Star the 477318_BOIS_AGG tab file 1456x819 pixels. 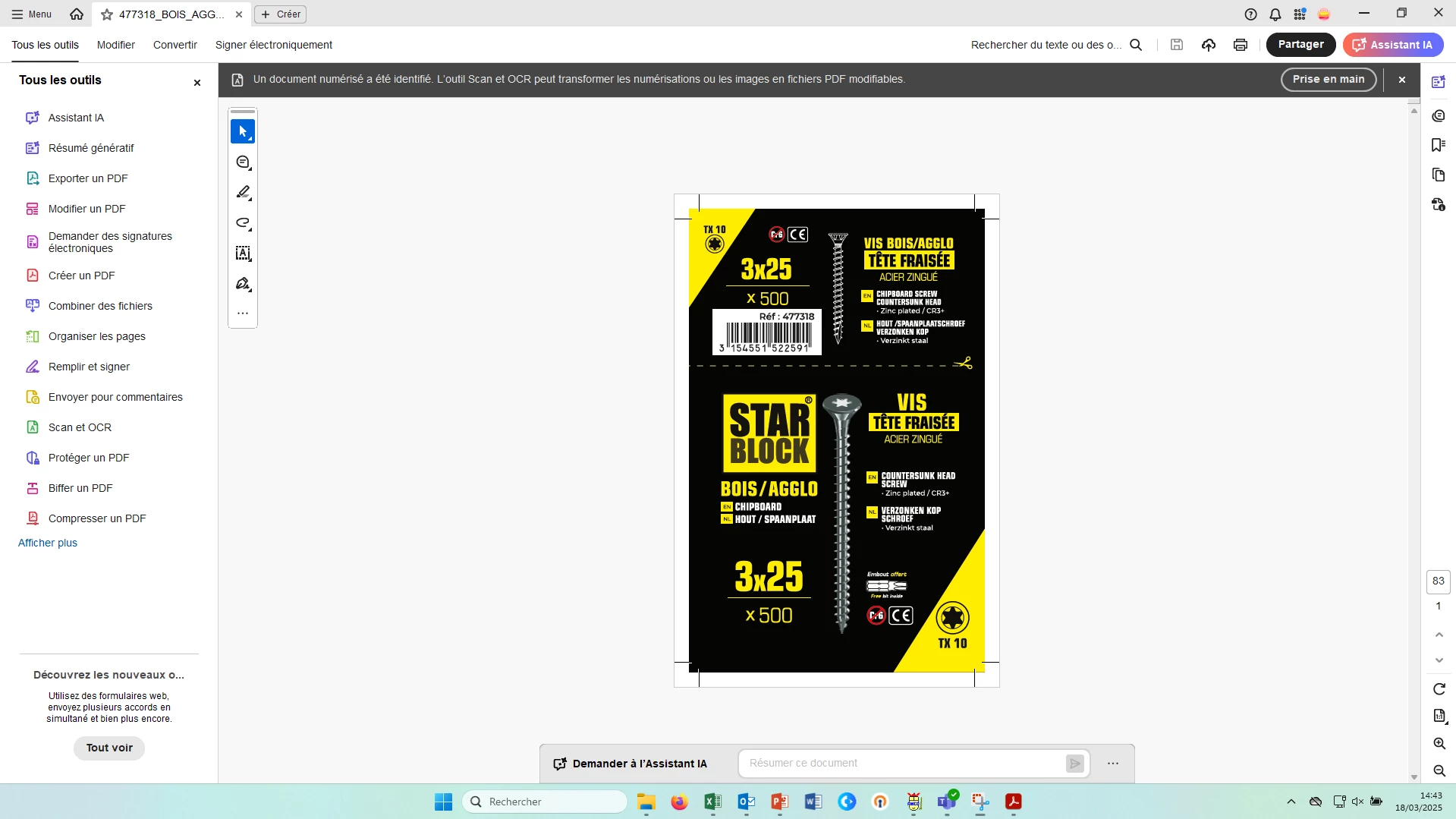107,14
